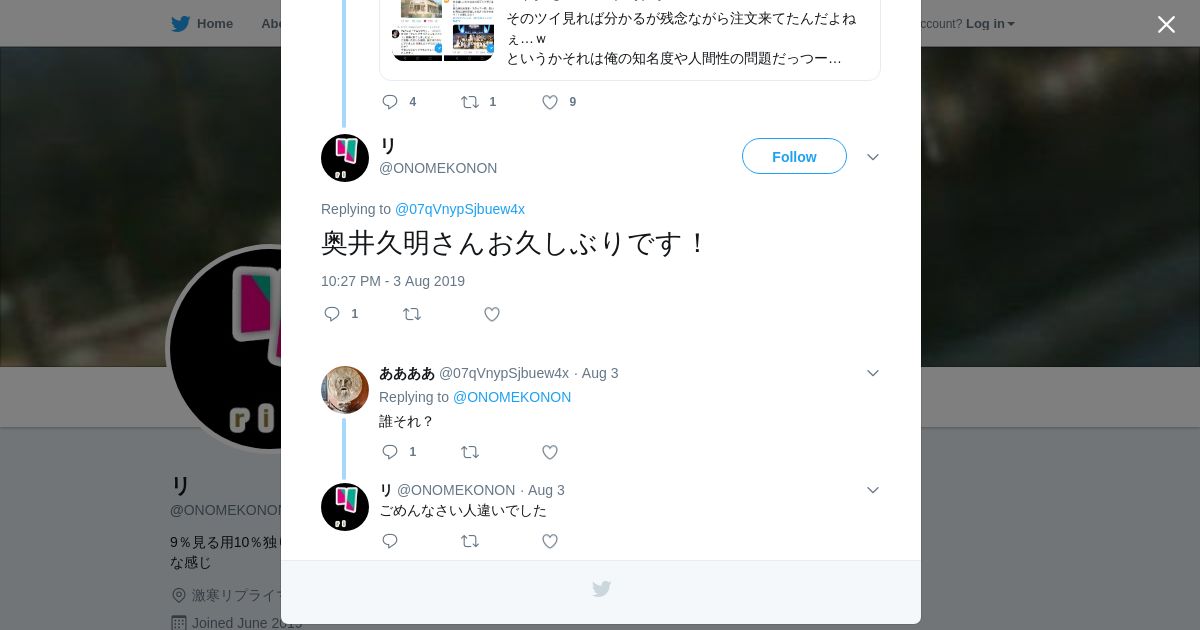Retweet the main tweet posted at 10:27 PM
1200x630 pixels.
click(412, 314)
